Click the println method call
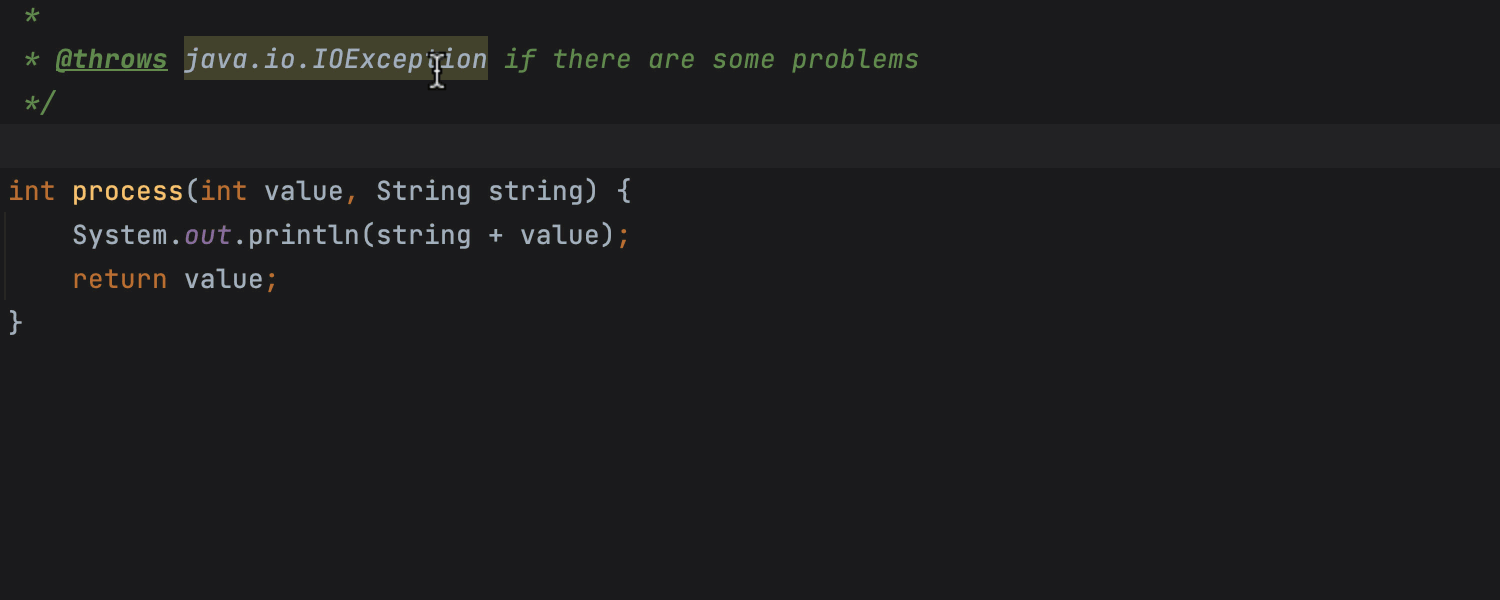 tap(303, 235)
